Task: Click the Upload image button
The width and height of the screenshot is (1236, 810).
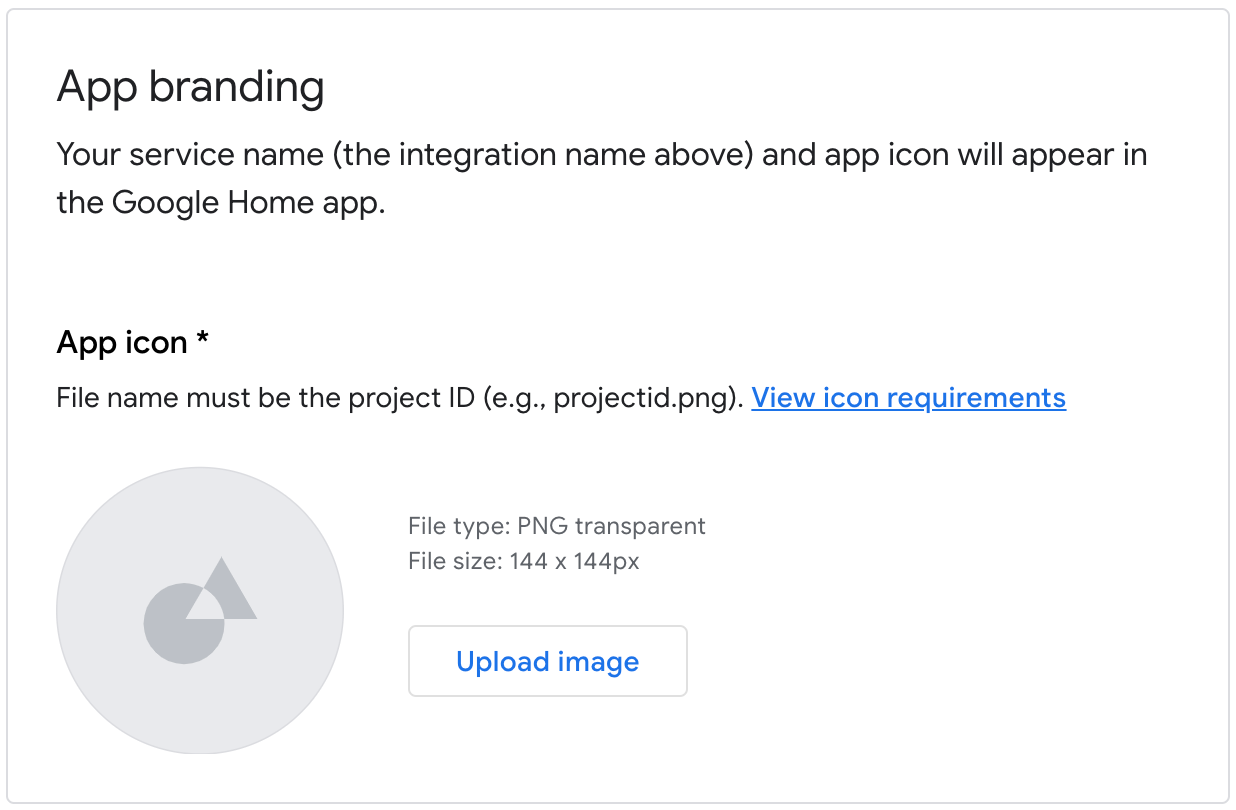Action: pyautogui.click(x=547, y=661)
